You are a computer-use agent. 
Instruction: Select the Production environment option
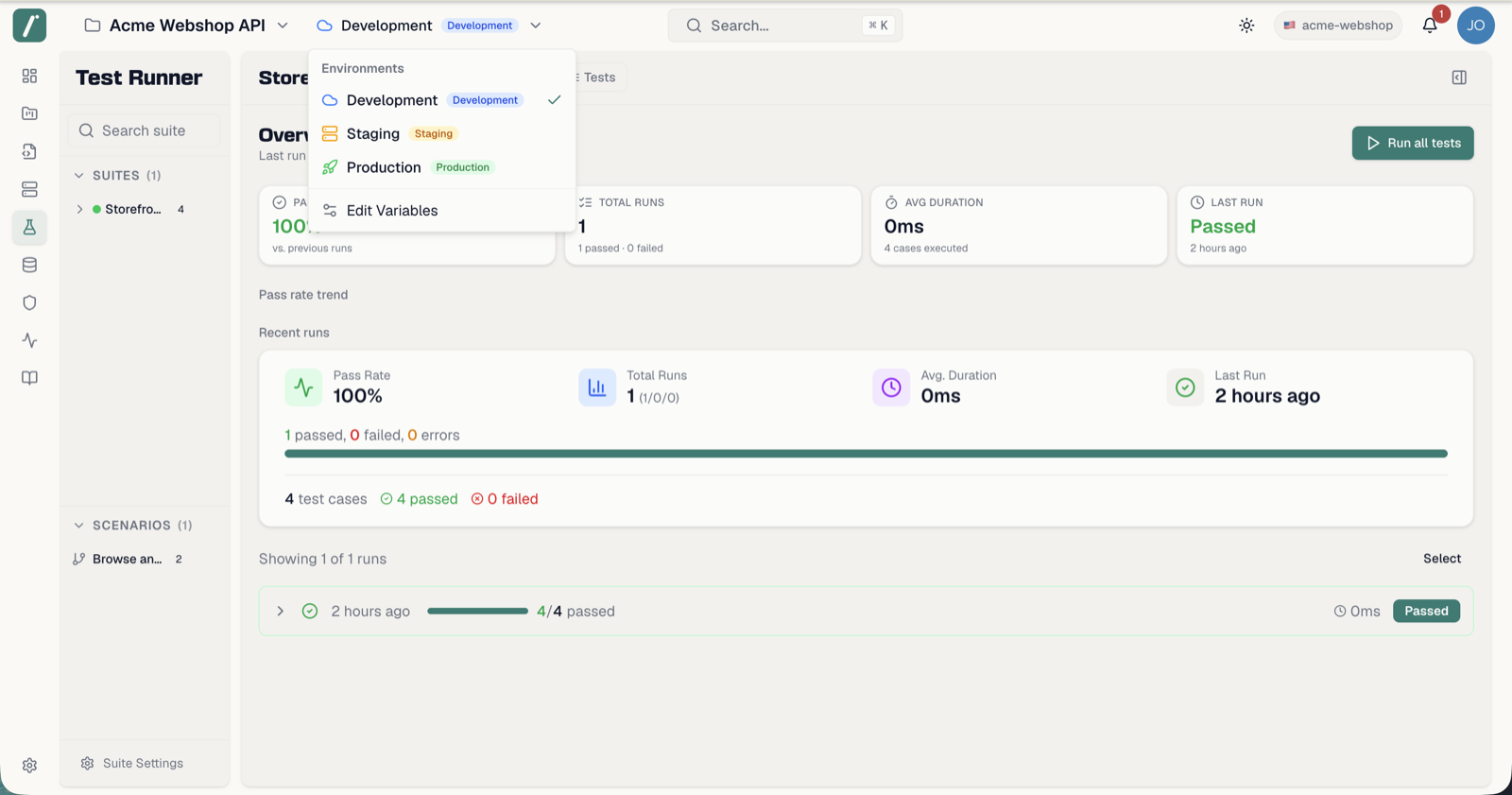point(441,167)
